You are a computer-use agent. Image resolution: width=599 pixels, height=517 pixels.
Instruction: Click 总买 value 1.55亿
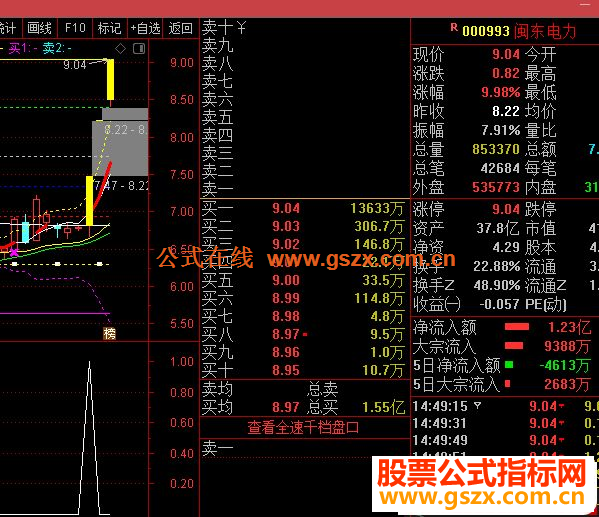384,407
